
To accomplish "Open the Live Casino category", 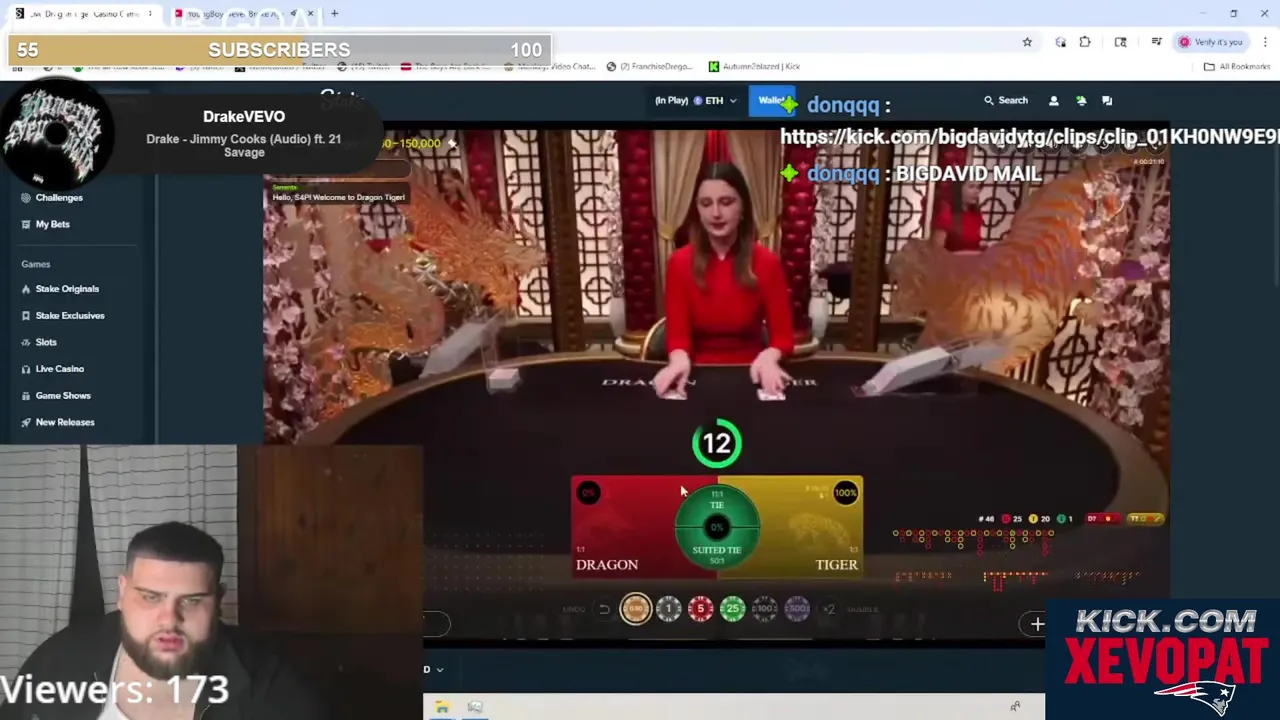I will (53, 369).
